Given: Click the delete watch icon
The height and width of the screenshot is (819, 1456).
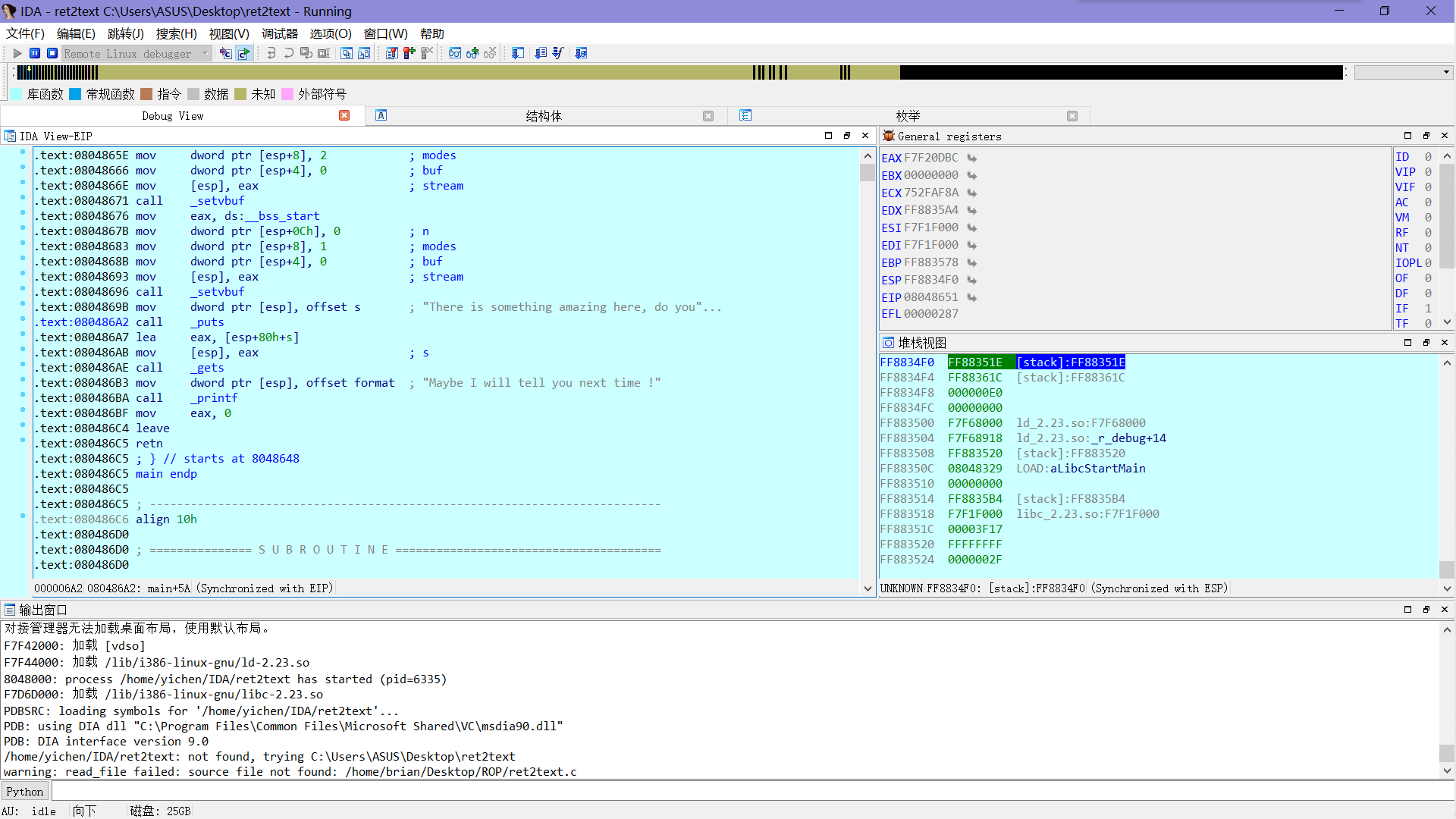Looking at the screenshot, I should (x=490, y=53).
